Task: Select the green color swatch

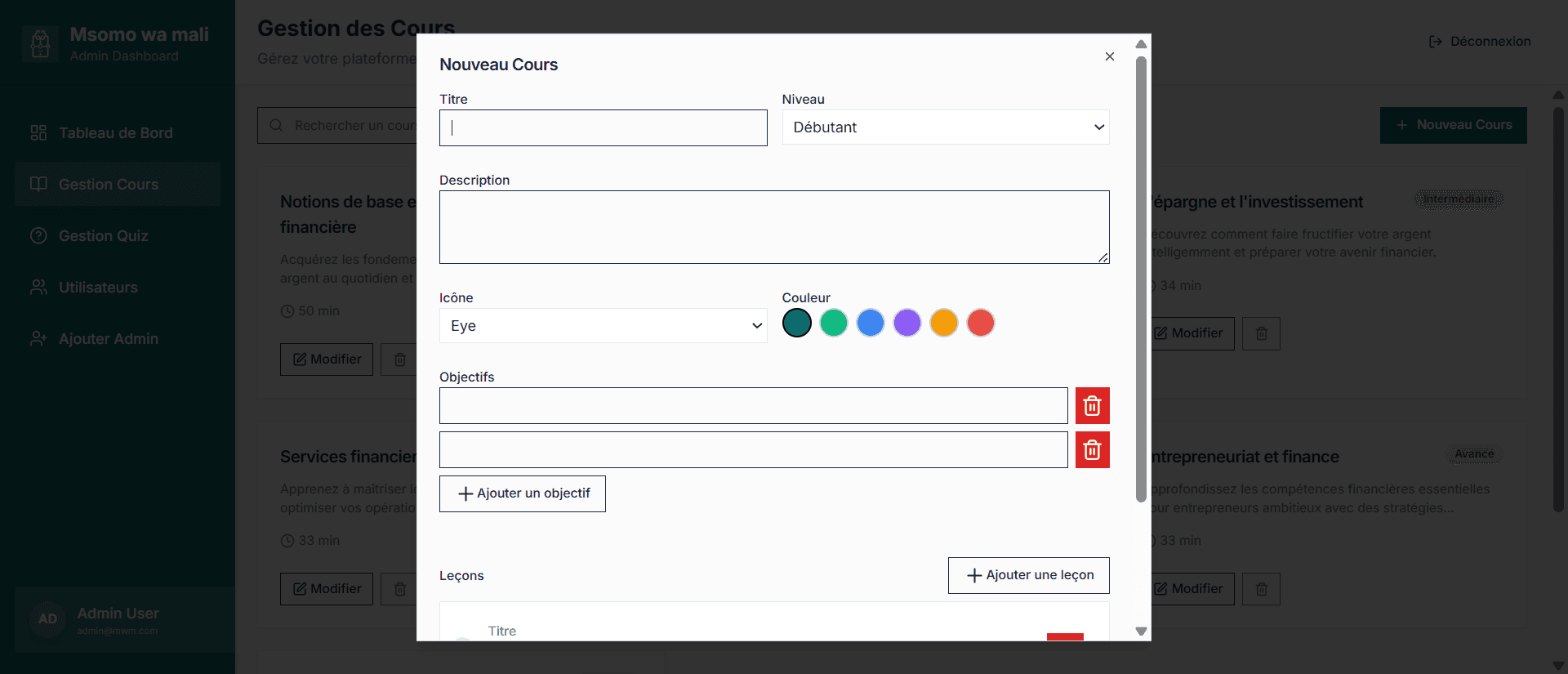Action: click(834, 323)
